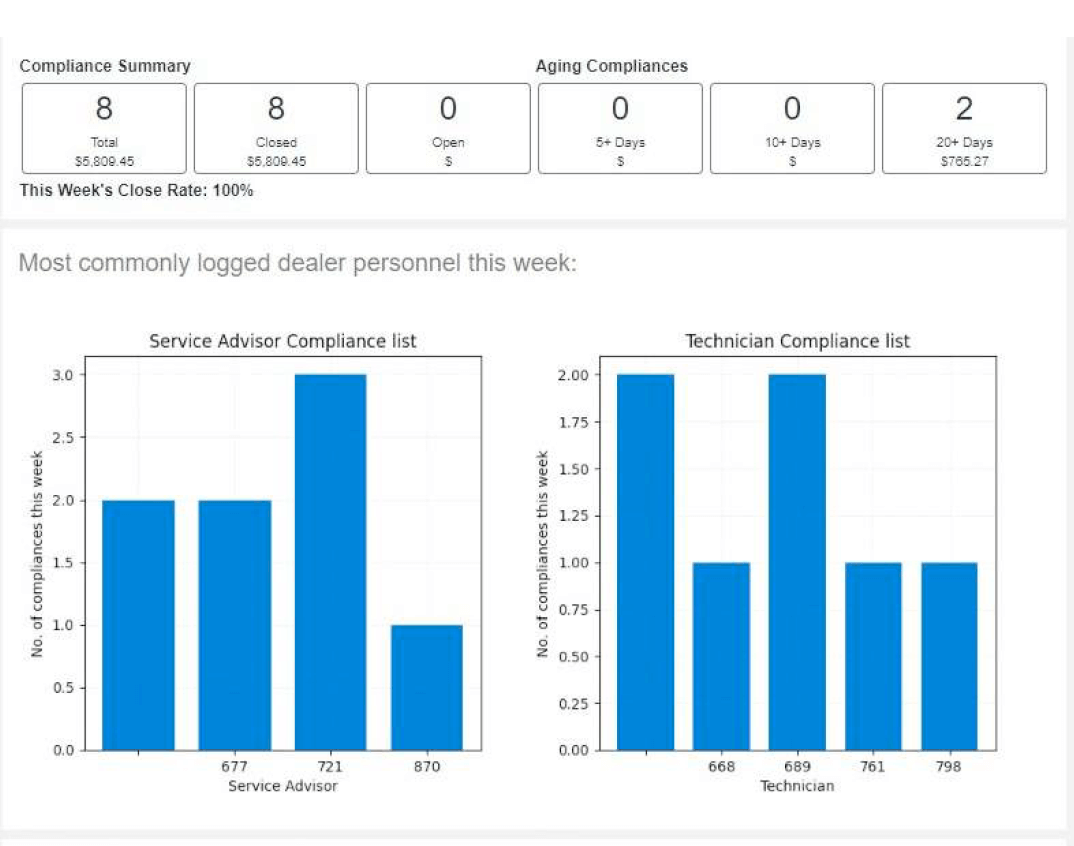Click the Technician 761 axis label

(x=872, y=766)
